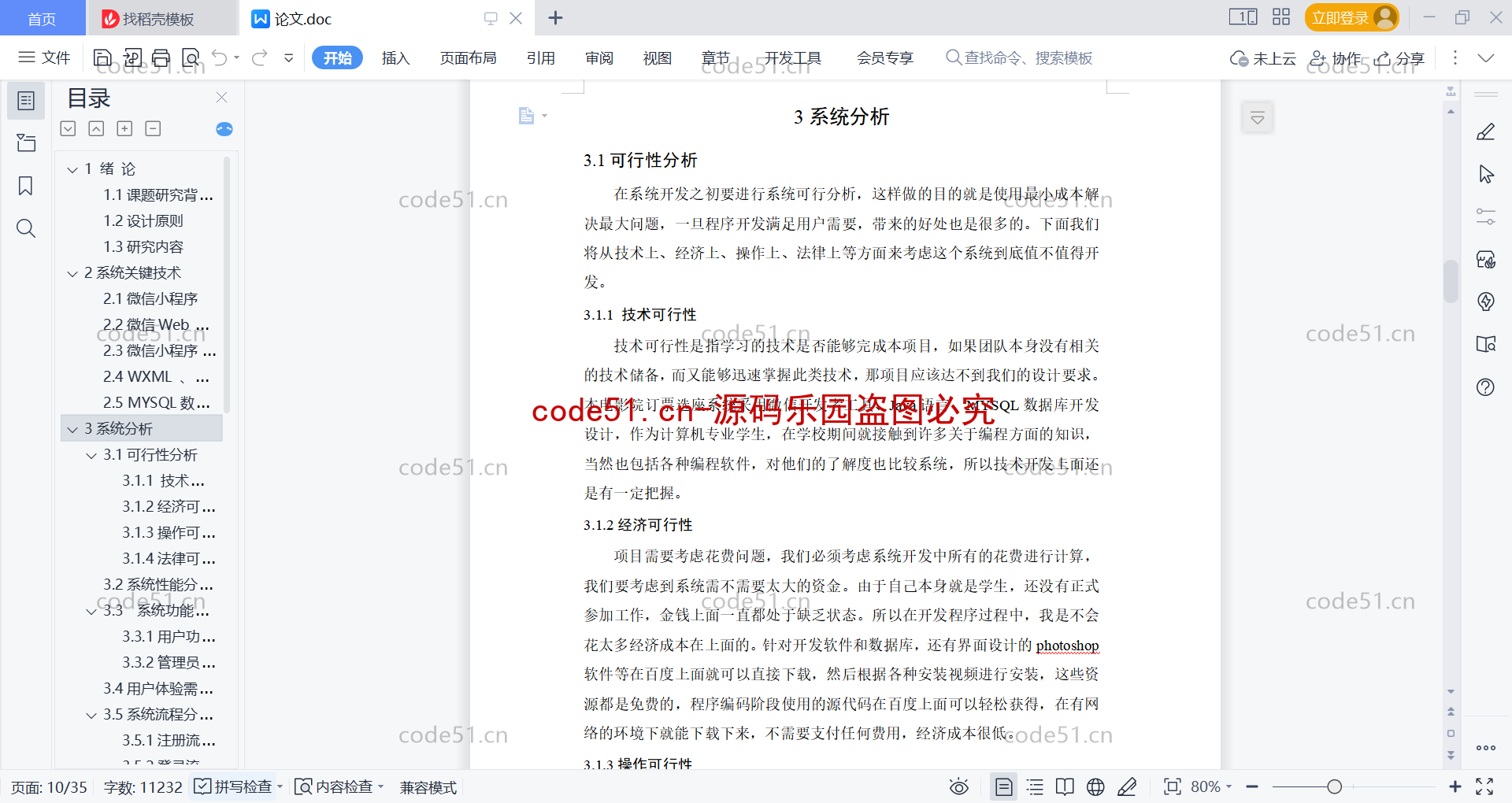This screenshot has width=1512, height=803.
Task: Click the collapse-all minus icon in outline
Action: 153,128
